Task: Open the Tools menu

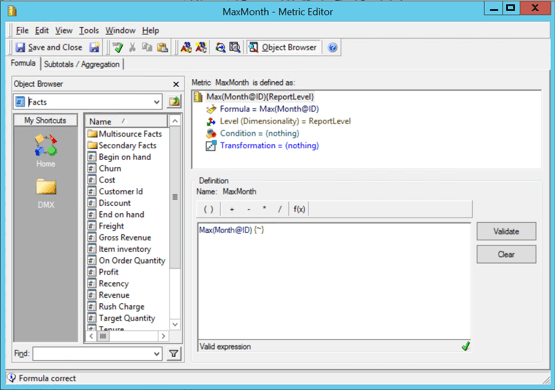Action: (x=89, y=31)
